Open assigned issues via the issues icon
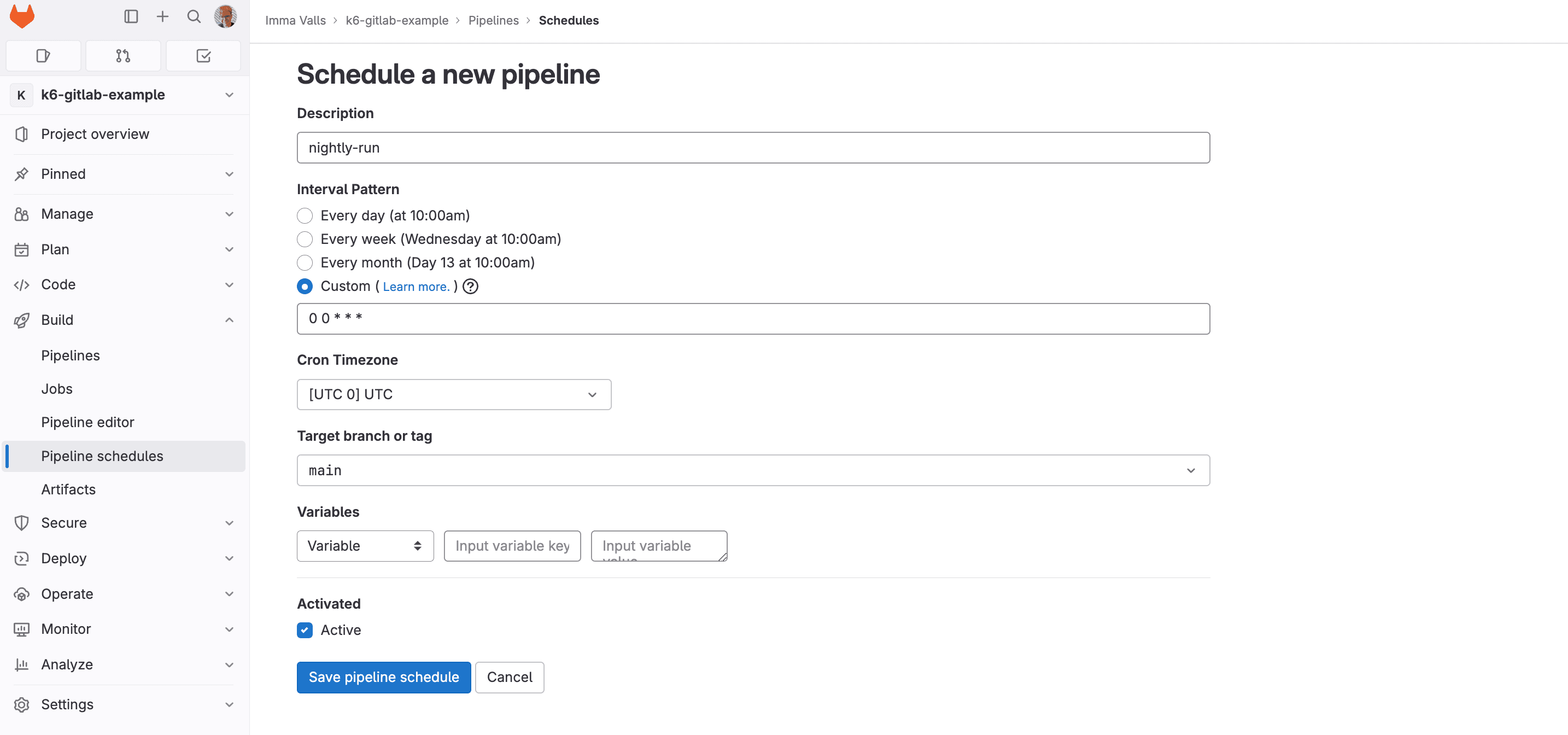The height and width of the screenshot is (735, 1568). (x=43, y=55)
